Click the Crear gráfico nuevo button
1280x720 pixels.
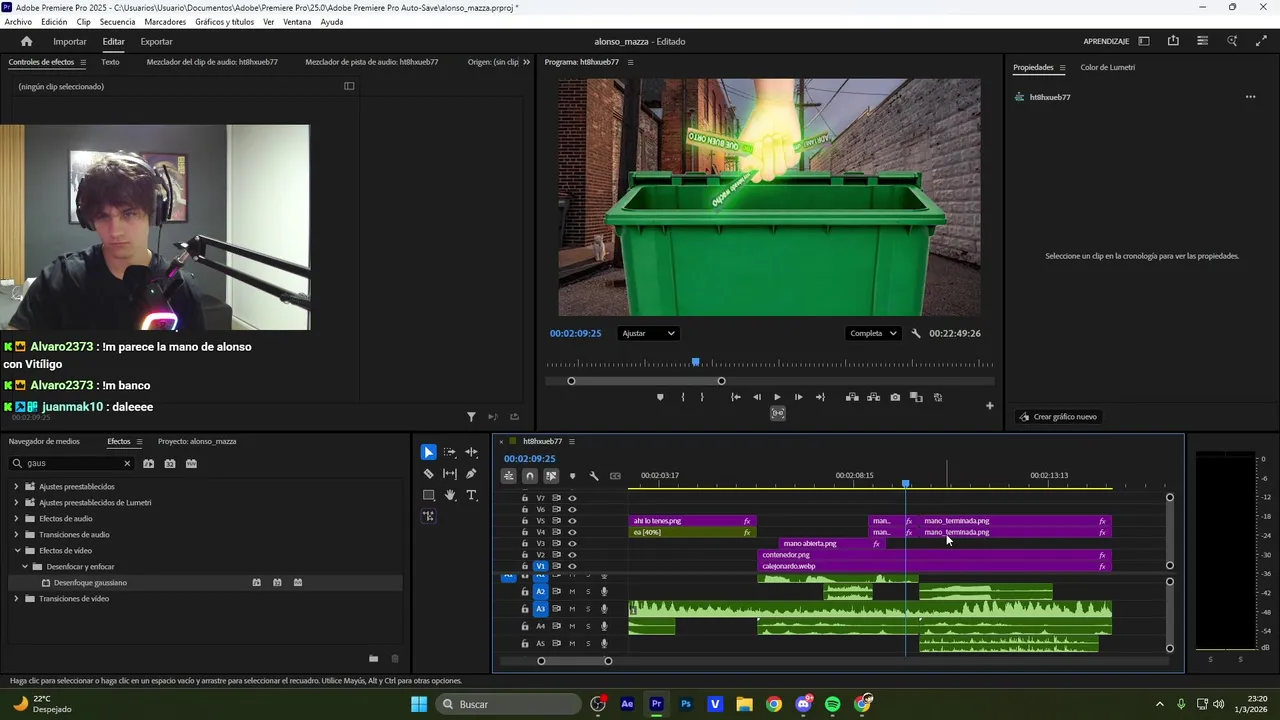tap(1058, 417)
